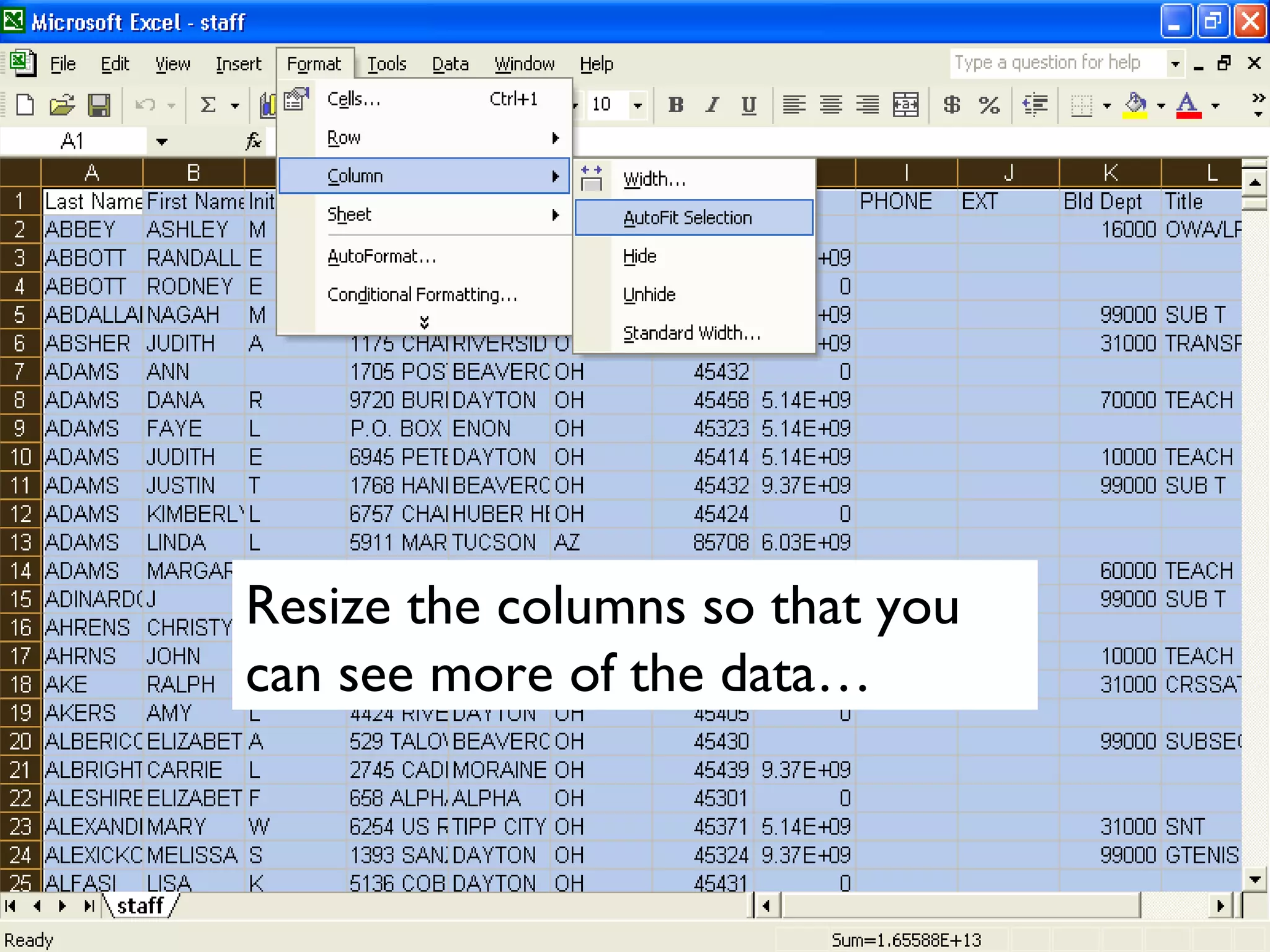Select AutoFit Selection
Image resolution: width=1270 pixels, height=952 pixels.
click(693, 218)
